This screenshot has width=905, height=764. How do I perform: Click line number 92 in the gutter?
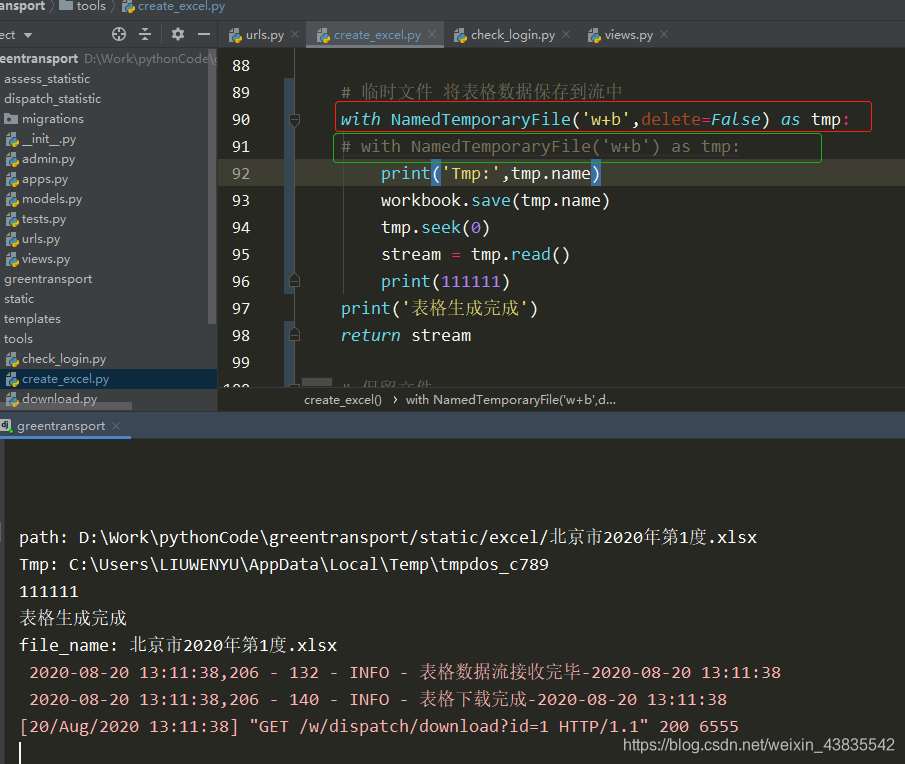click(x=241, y=174)
